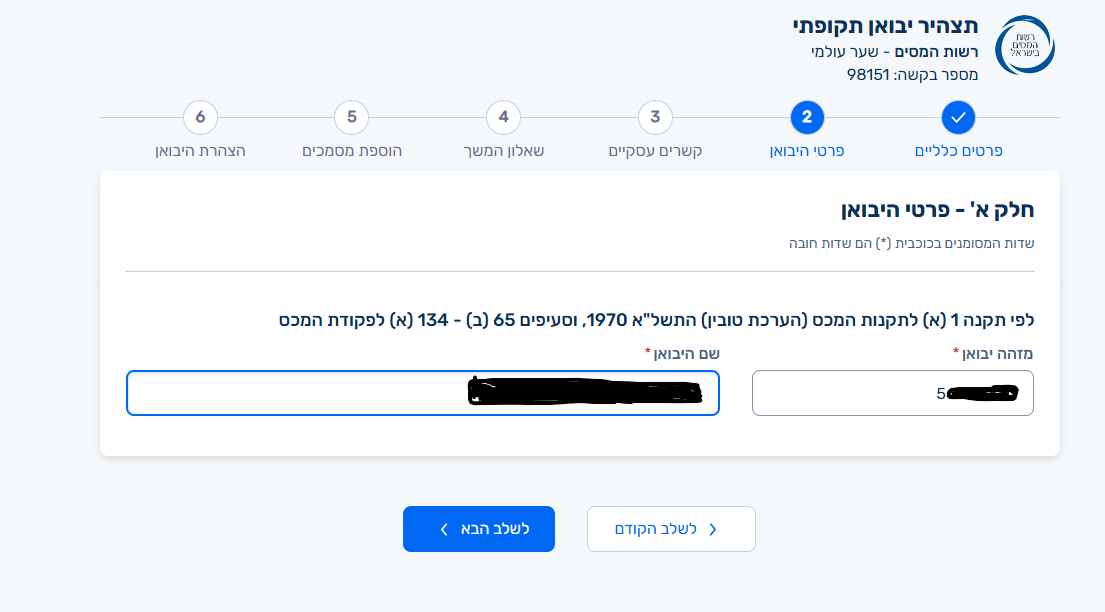Open the קשרים עסקיים step label

click(x=655, y=151)
